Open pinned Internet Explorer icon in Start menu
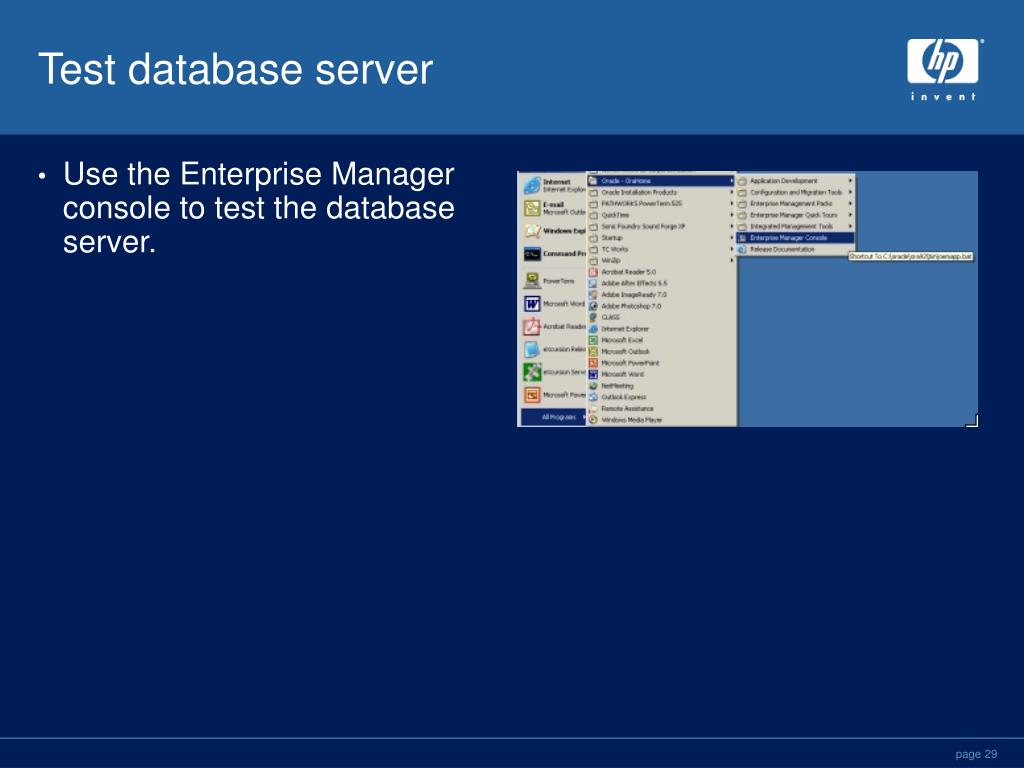The width and height of the screenshot is (1024, 768). [532, 185]
